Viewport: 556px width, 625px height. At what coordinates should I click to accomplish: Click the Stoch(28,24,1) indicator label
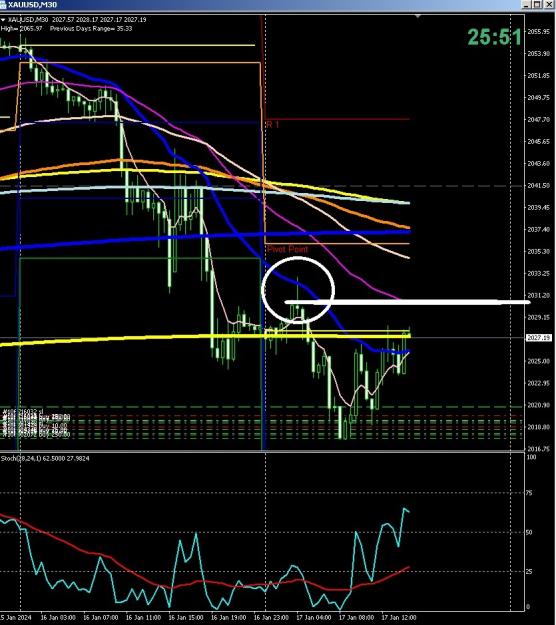(45, 459)
